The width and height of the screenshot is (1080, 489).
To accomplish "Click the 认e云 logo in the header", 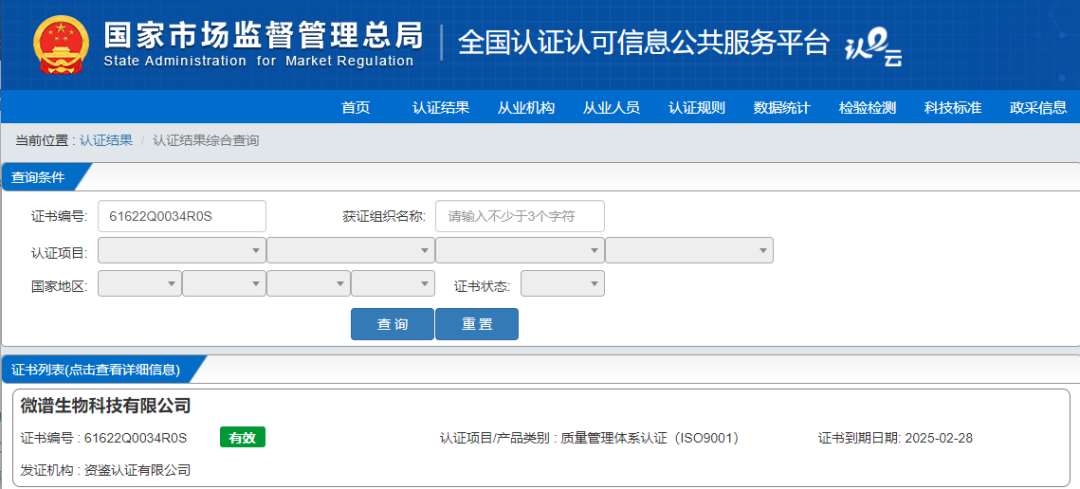I will coord(873,49).
